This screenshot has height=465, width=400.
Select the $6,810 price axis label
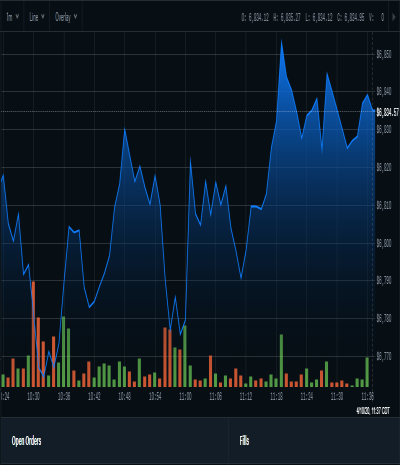pyautogui.click(x=384, y=205)
